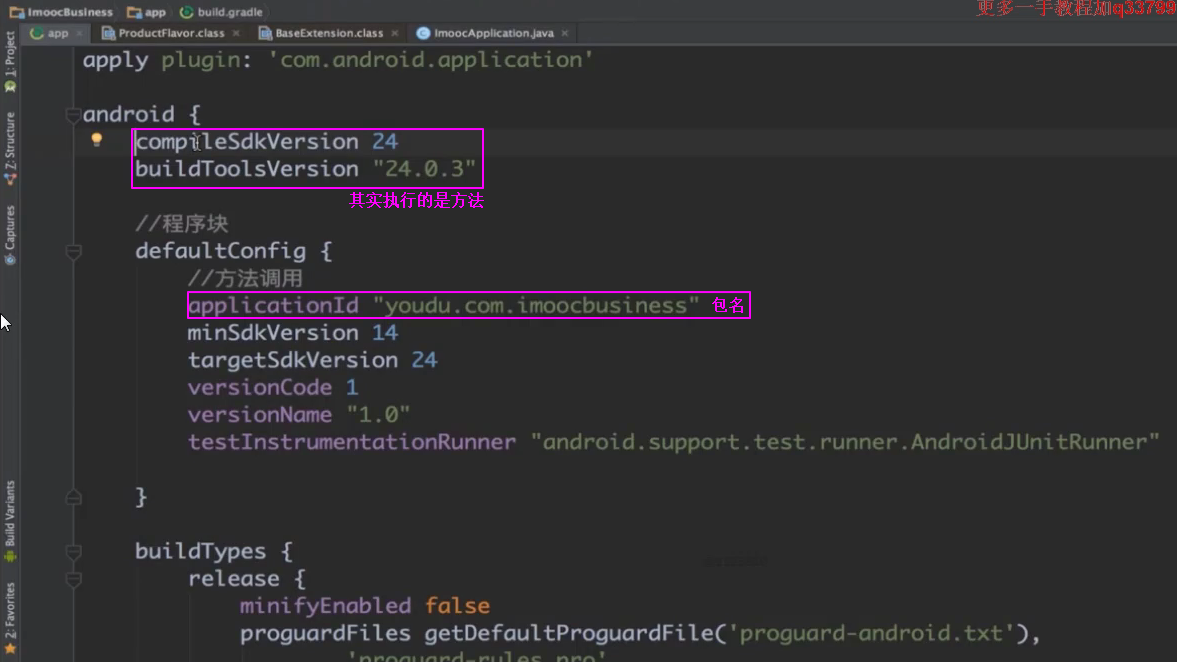Open the Captures tool window
Screen dimensions: 1177x662
[10, 234]
